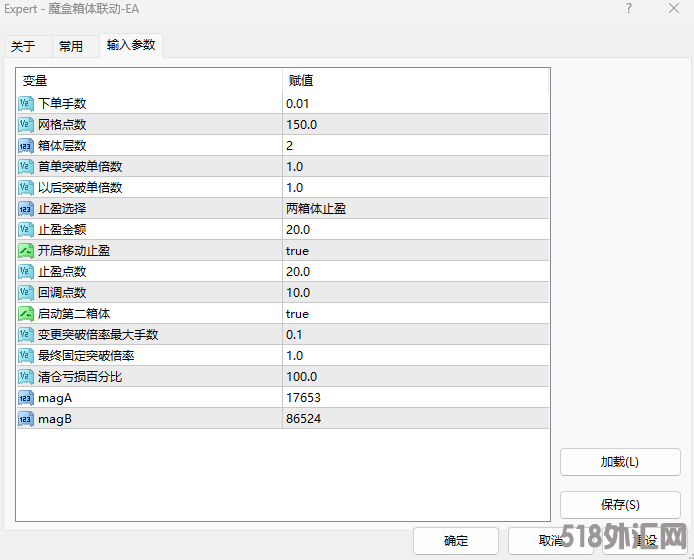
Task: Click the integer icon beside magB
Action: pyautogui.click(x=26, y=419)
